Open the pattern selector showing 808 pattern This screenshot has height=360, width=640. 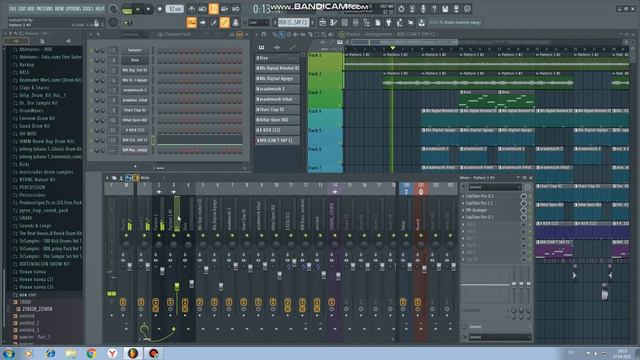point(293,22)
